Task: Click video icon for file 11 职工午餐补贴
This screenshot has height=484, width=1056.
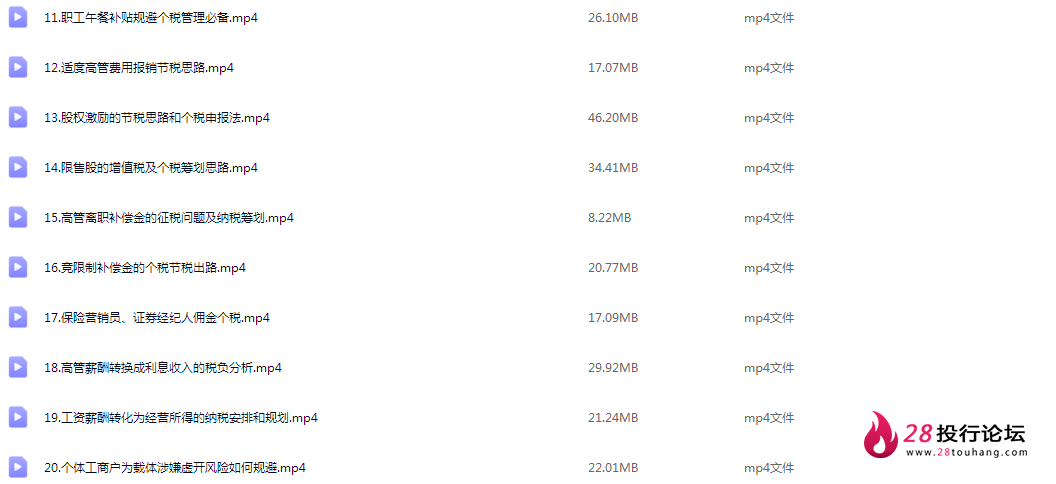Action: click(x=18, y=18)
